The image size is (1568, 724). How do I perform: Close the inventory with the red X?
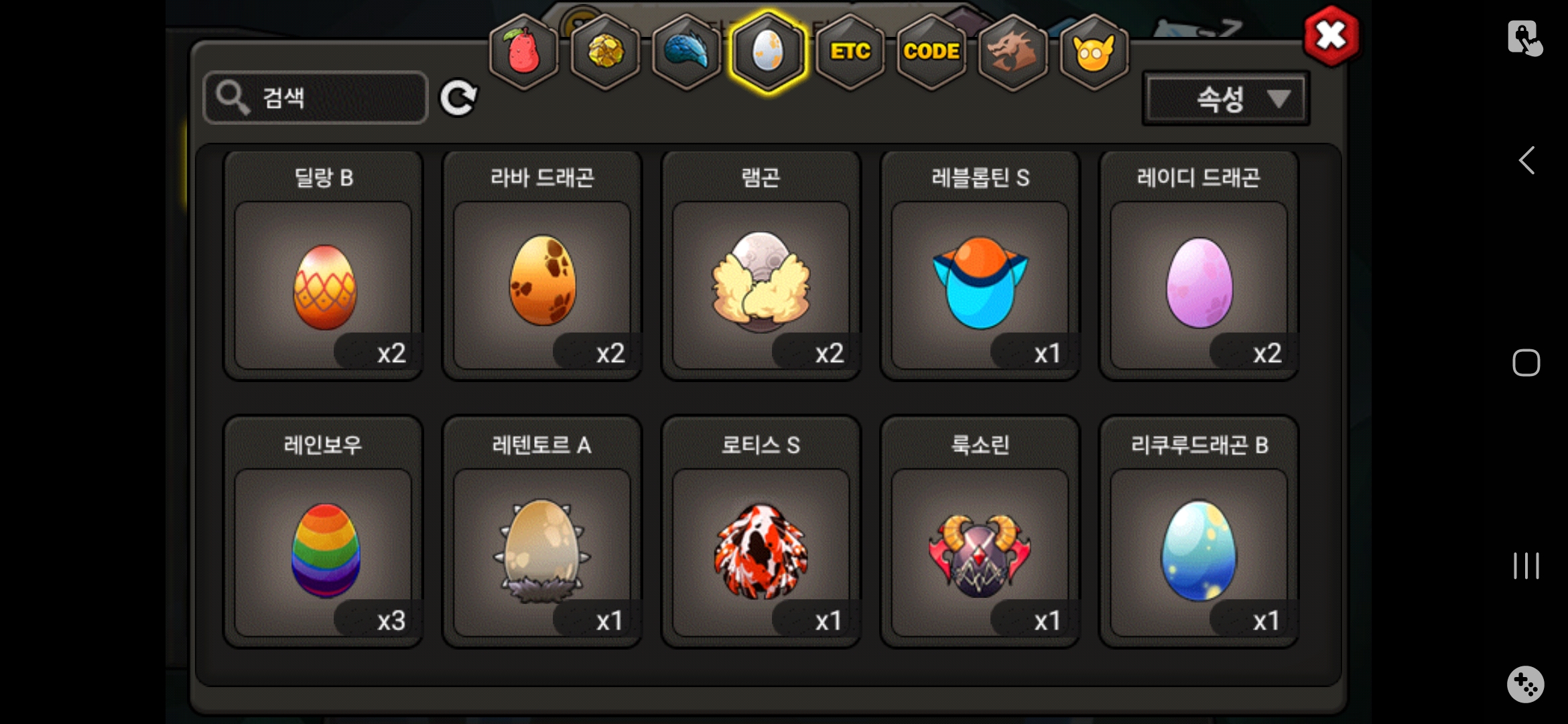[x=1331, y=36]
